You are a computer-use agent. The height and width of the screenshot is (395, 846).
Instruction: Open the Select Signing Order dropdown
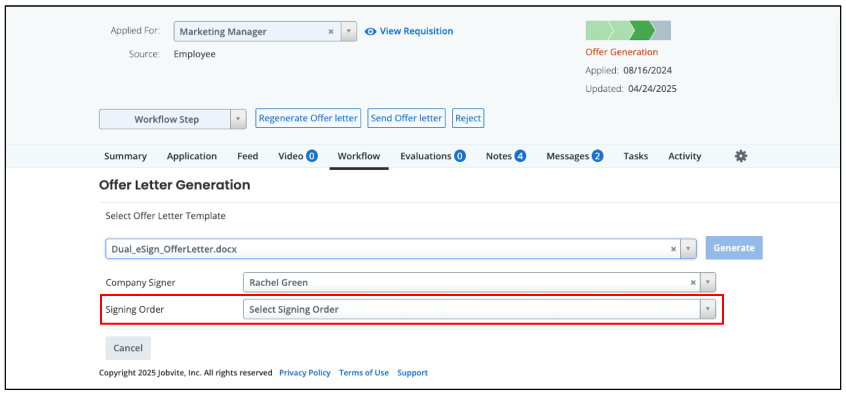click(x=480, y=310)
